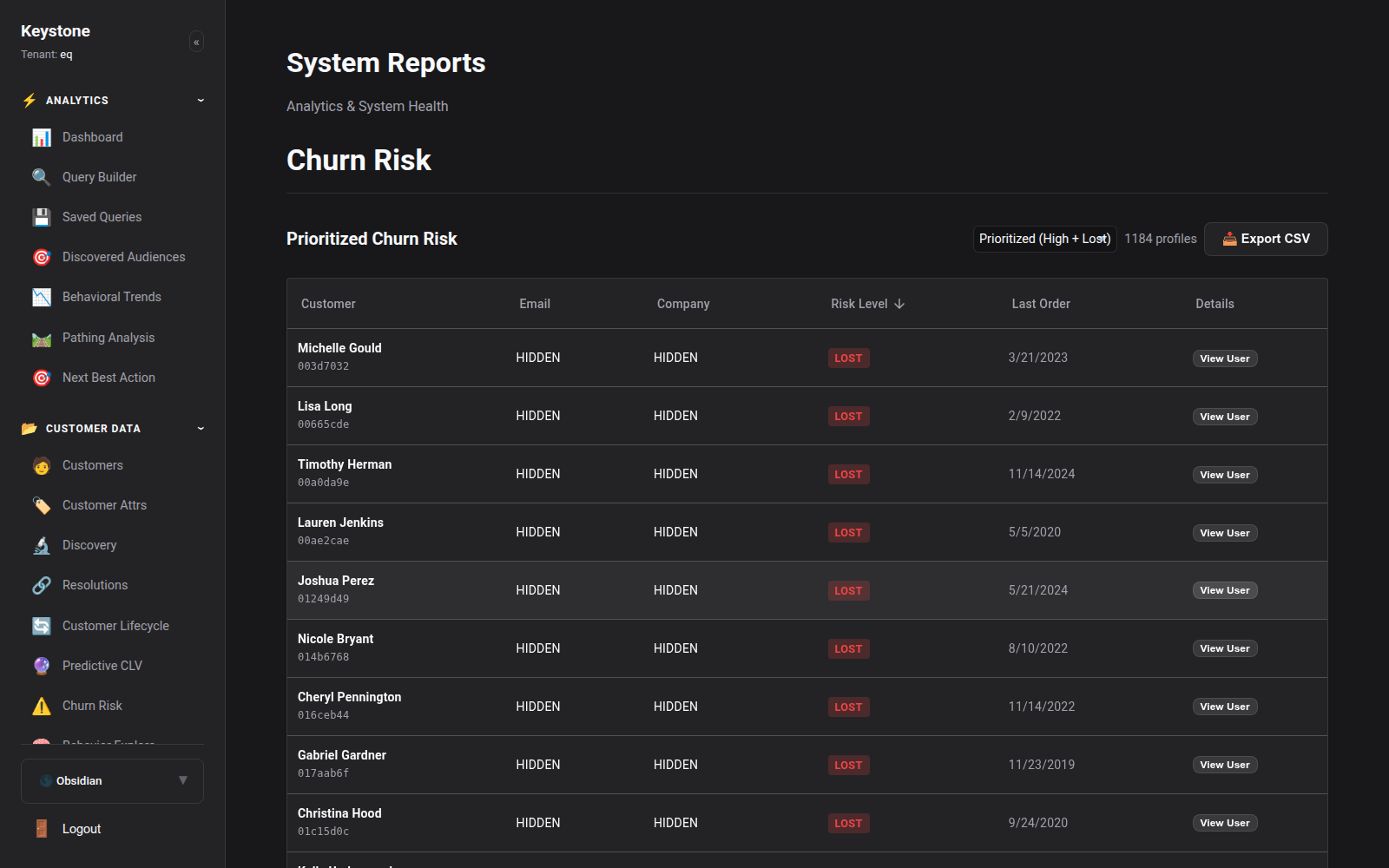Click ID text 00ae2cae
1389x868 pixels.
coord(323,541)
